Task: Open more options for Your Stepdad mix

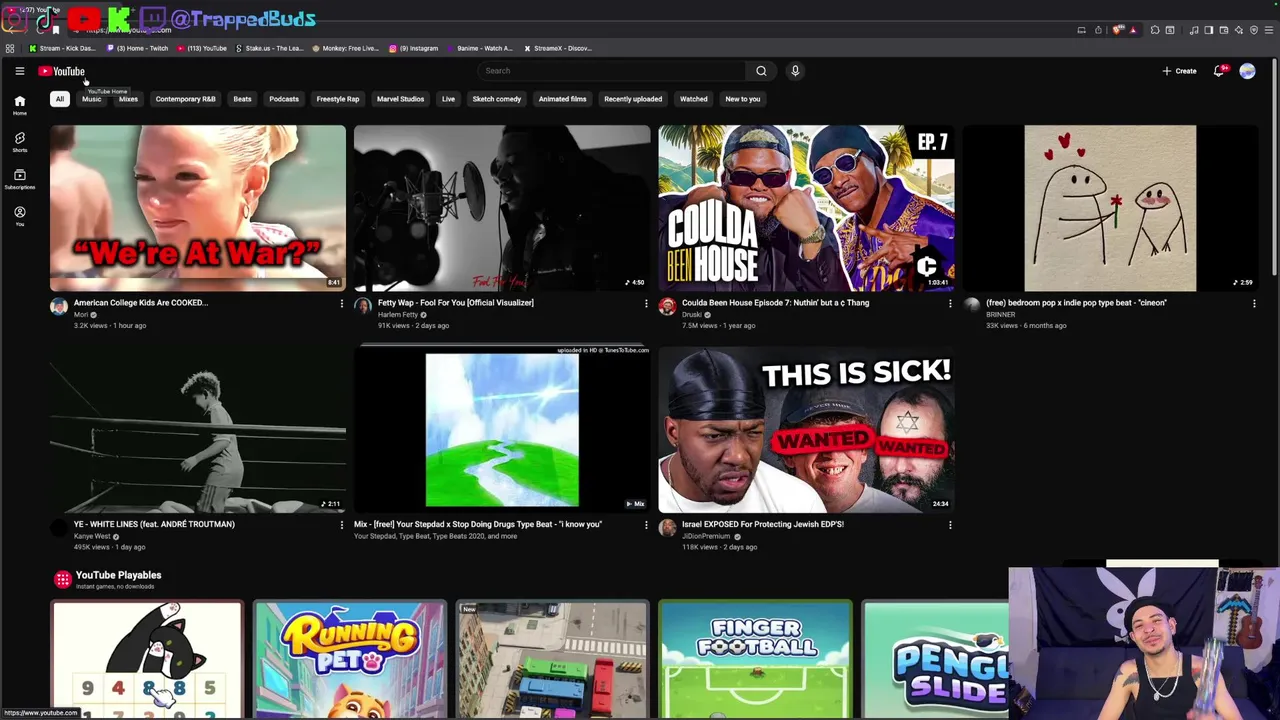Action: (646, 524)
